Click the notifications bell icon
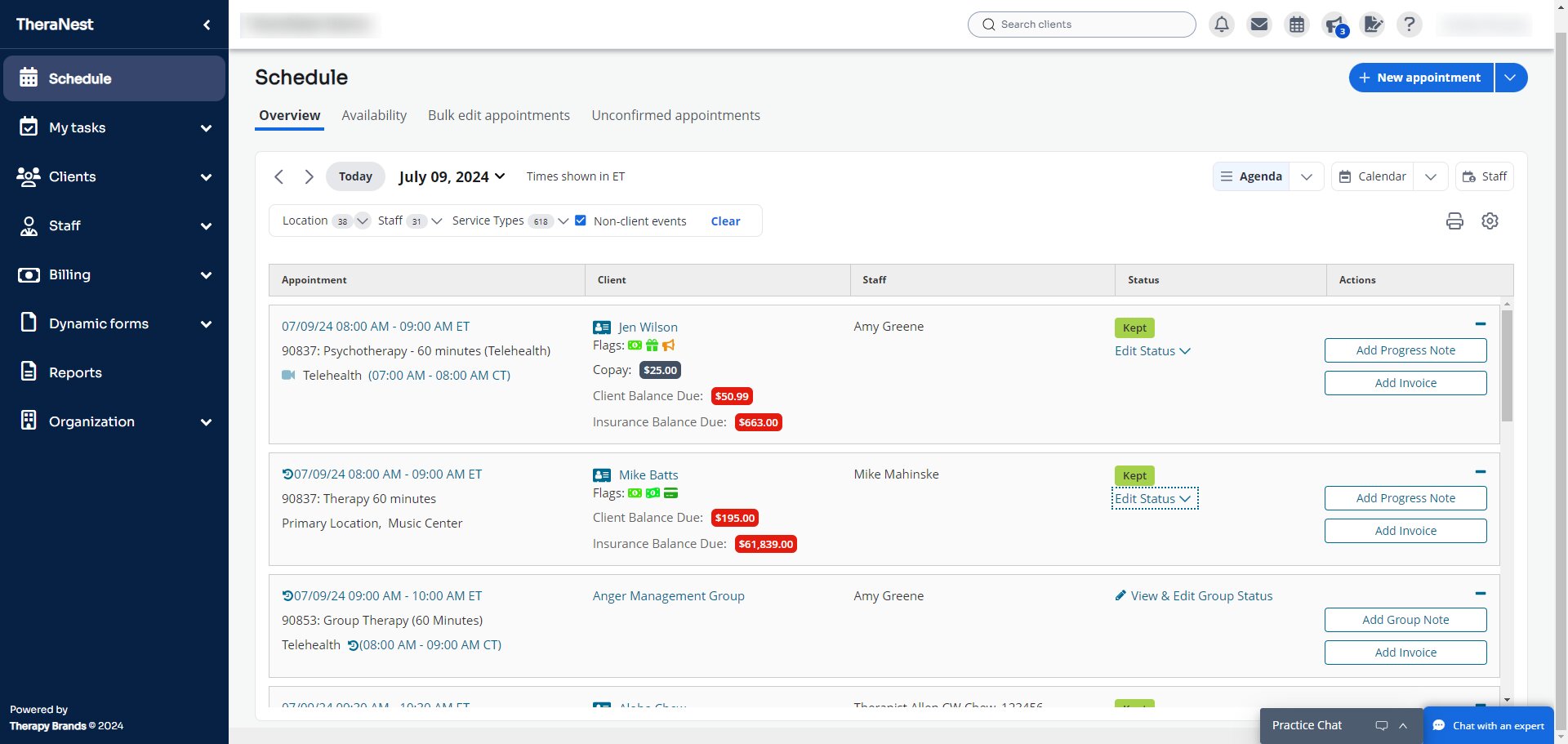The height and width of the screenshot is (744, 1568). pyautogui.click(x=1221, y=25)
